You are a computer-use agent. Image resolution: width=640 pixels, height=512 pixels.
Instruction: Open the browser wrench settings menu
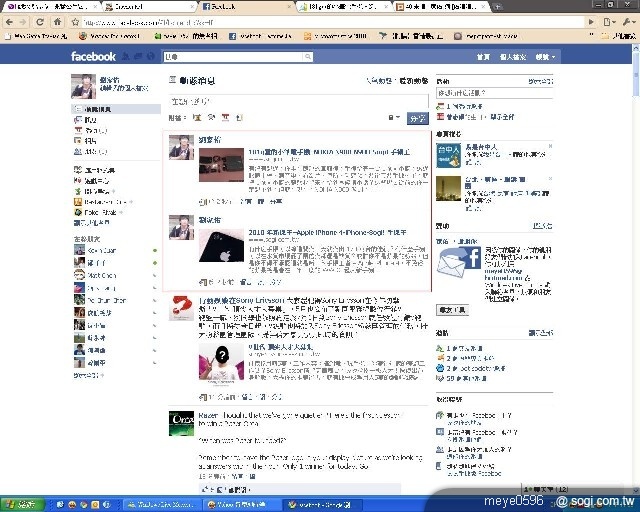tap(628, 21)
